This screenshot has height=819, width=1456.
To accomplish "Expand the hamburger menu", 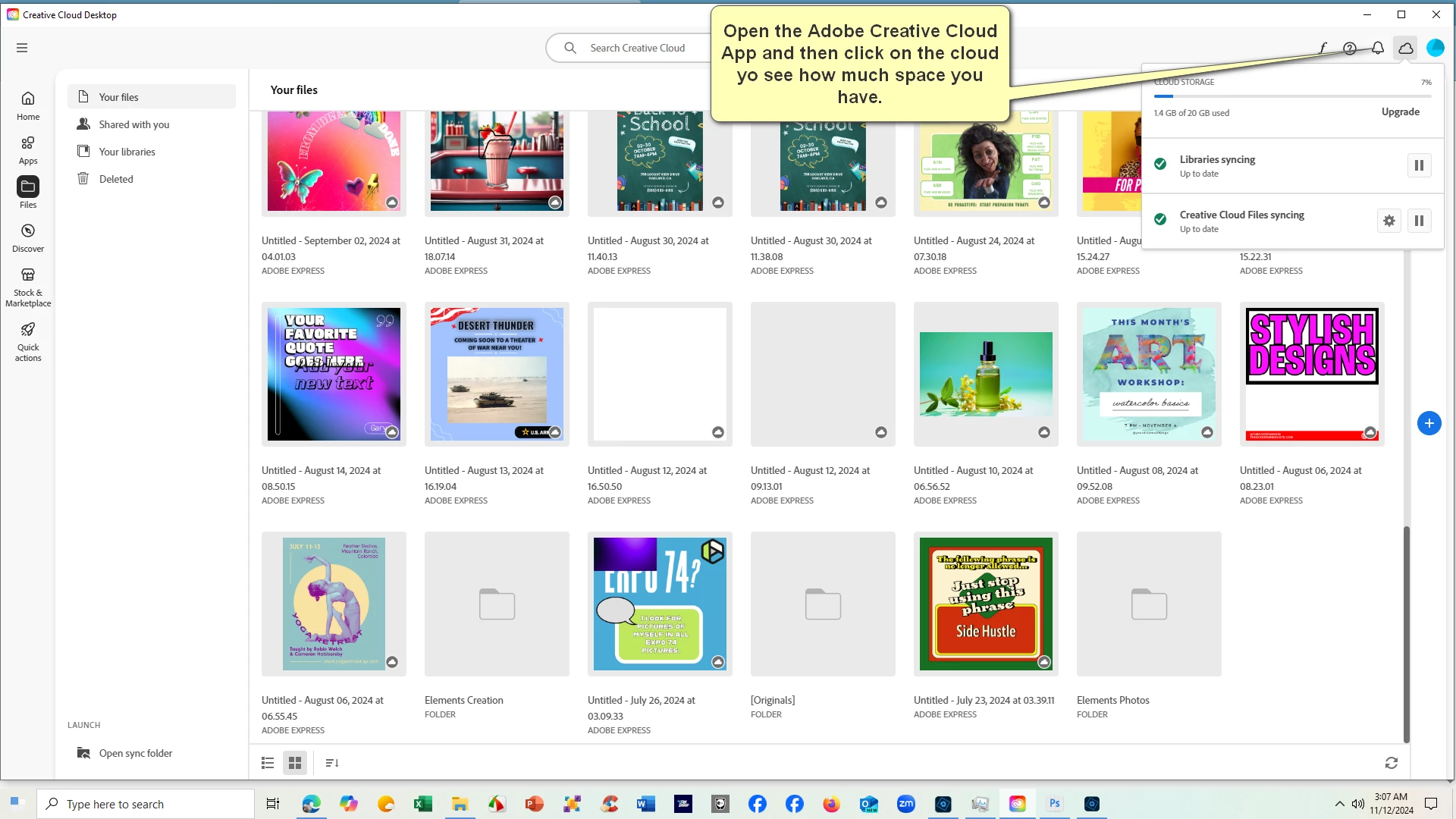I will click(22, 48).
